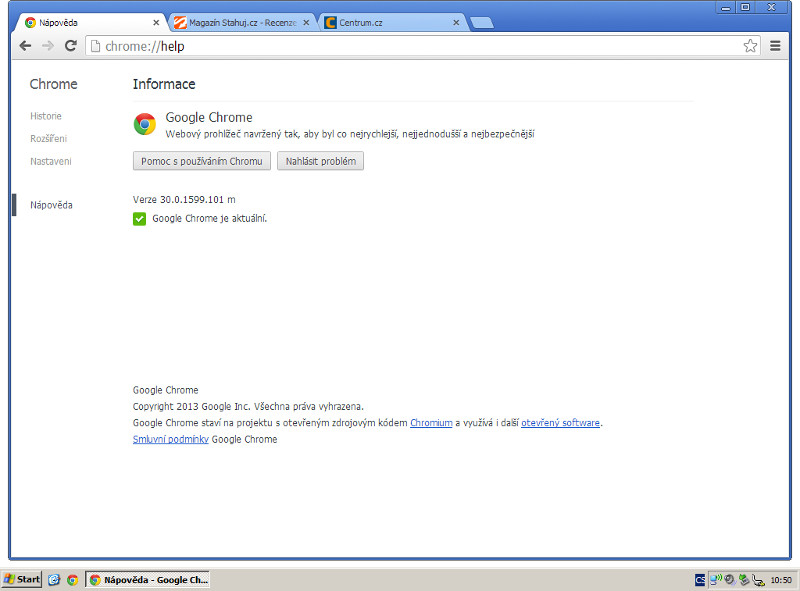Maximize the Chrome window
Viewport: 800px width, 591px height.
(x=745, y=7)
